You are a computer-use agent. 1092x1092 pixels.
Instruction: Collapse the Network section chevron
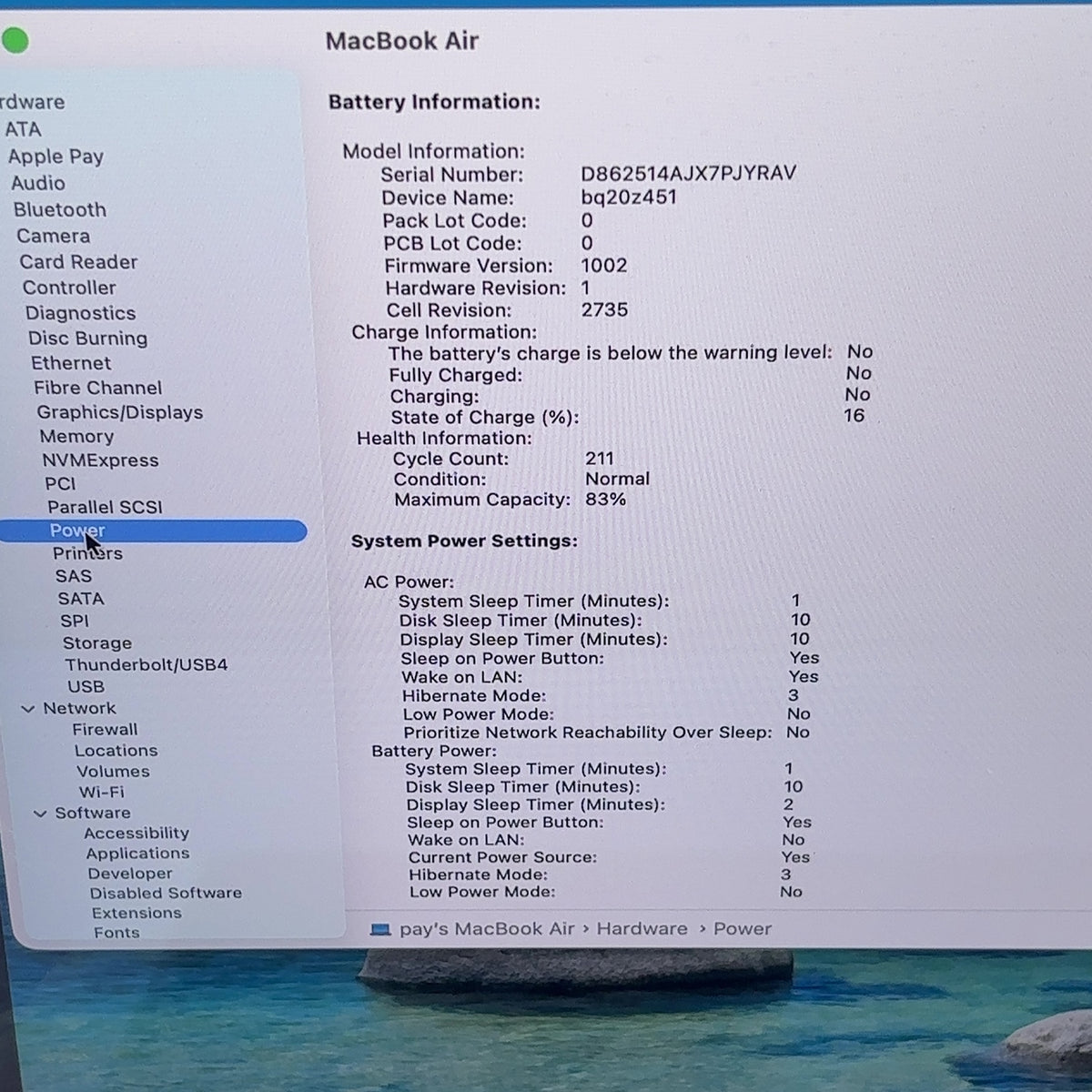28,709
